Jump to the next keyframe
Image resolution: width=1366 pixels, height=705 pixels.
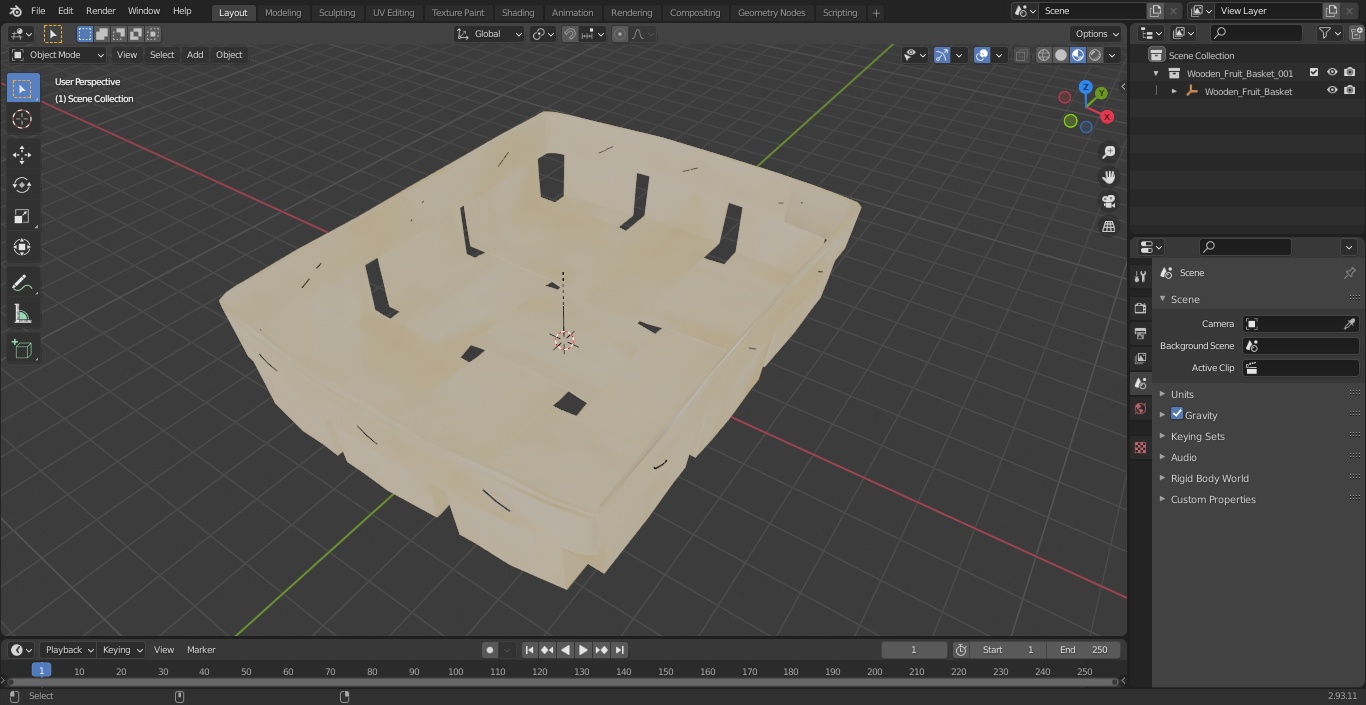[602, 650]
